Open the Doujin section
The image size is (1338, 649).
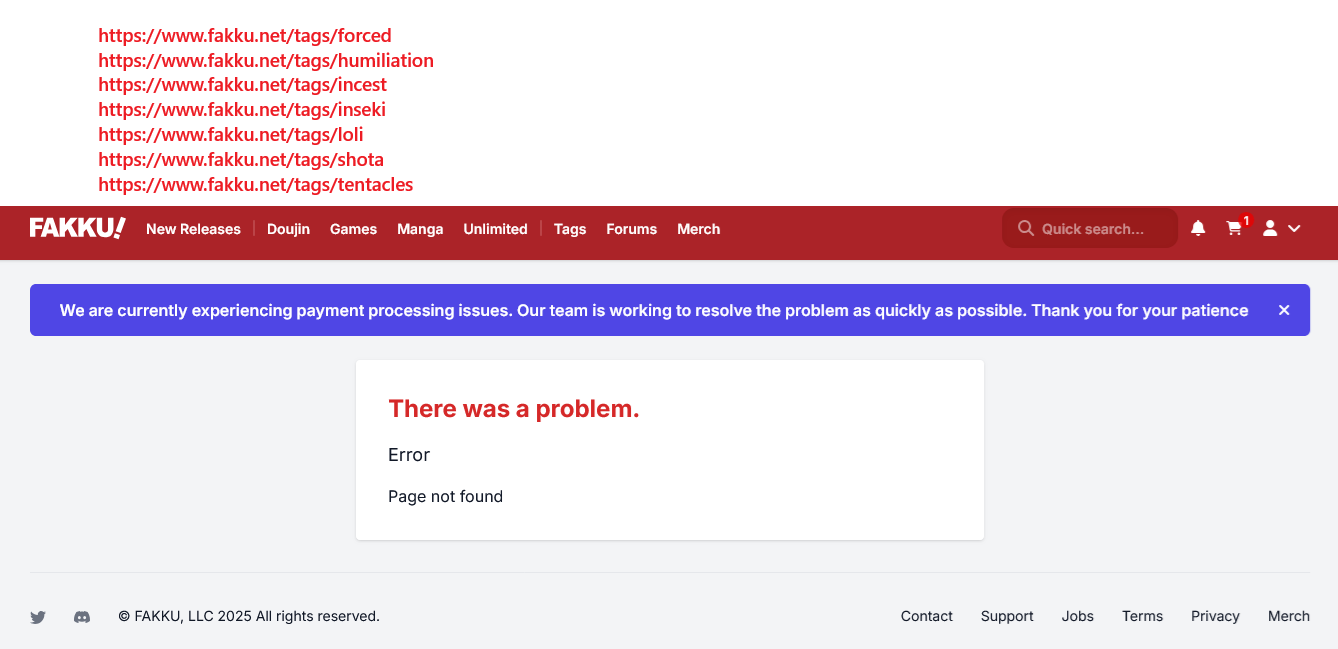288,229
